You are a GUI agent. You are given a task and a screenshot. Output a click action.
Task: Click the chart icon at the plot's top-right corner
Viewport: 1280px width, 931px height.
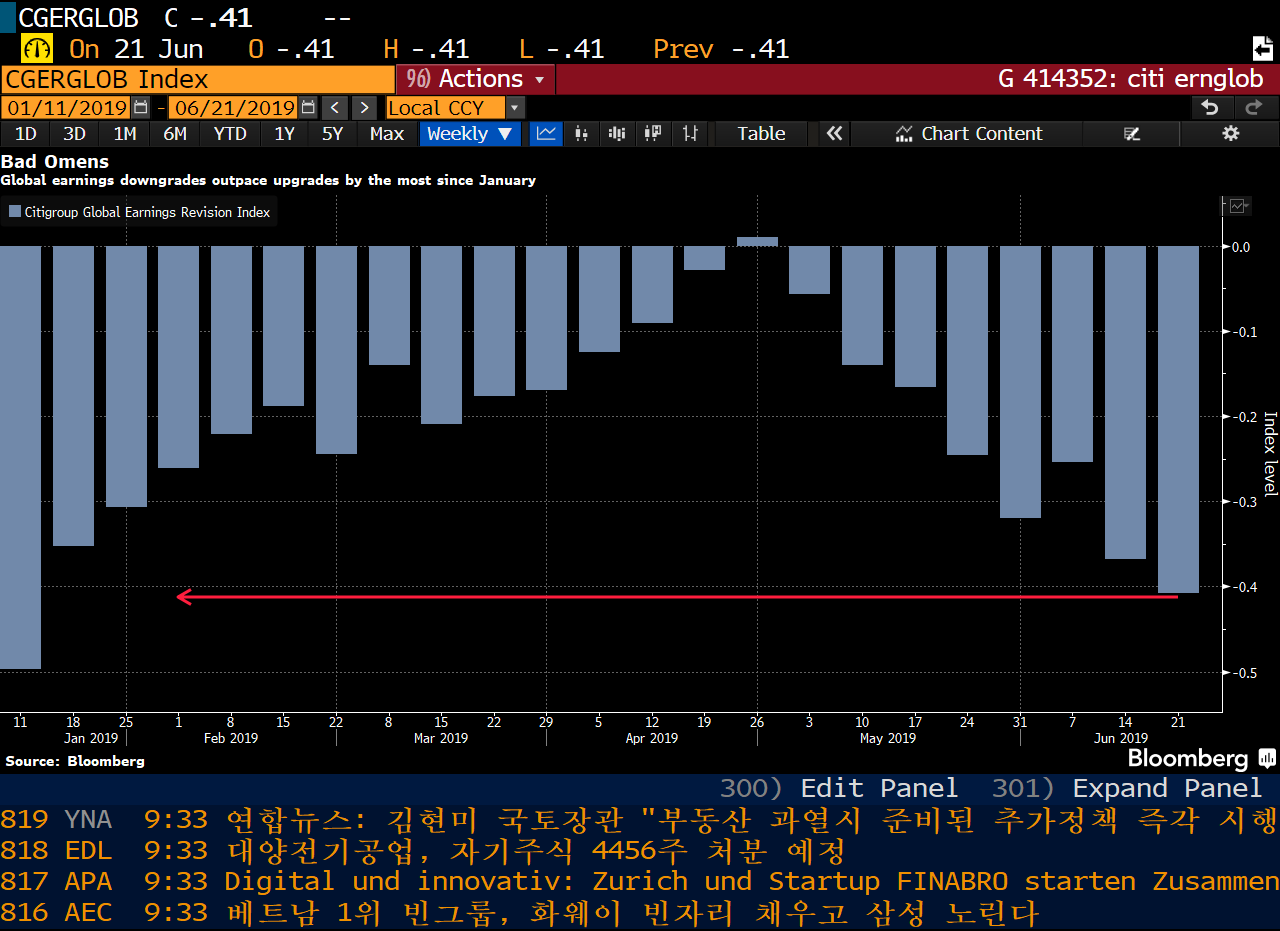pos(1238,205)
